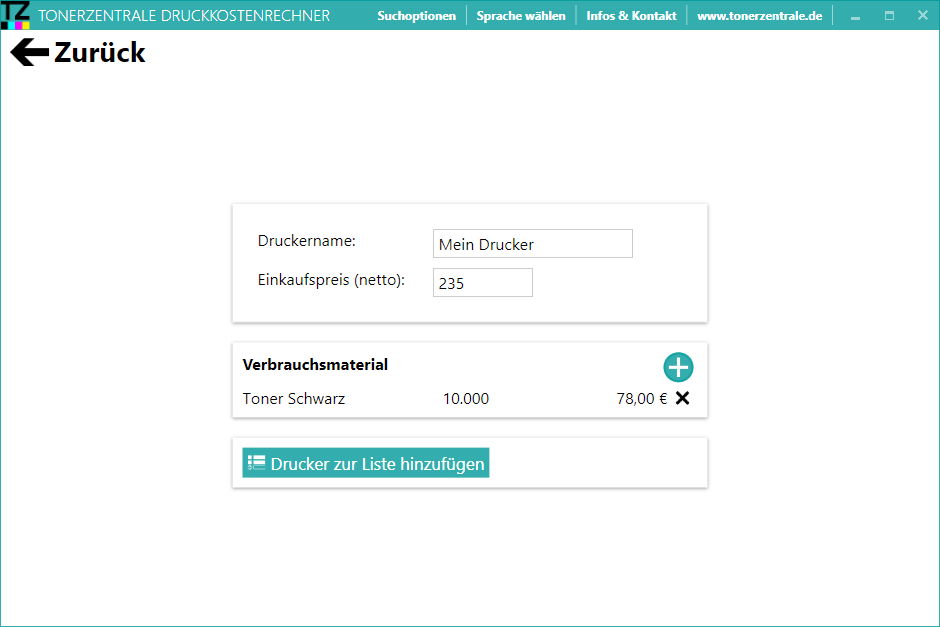
Task: Click the TZ logo in the title bar
Action: click(x=14, y=15)
